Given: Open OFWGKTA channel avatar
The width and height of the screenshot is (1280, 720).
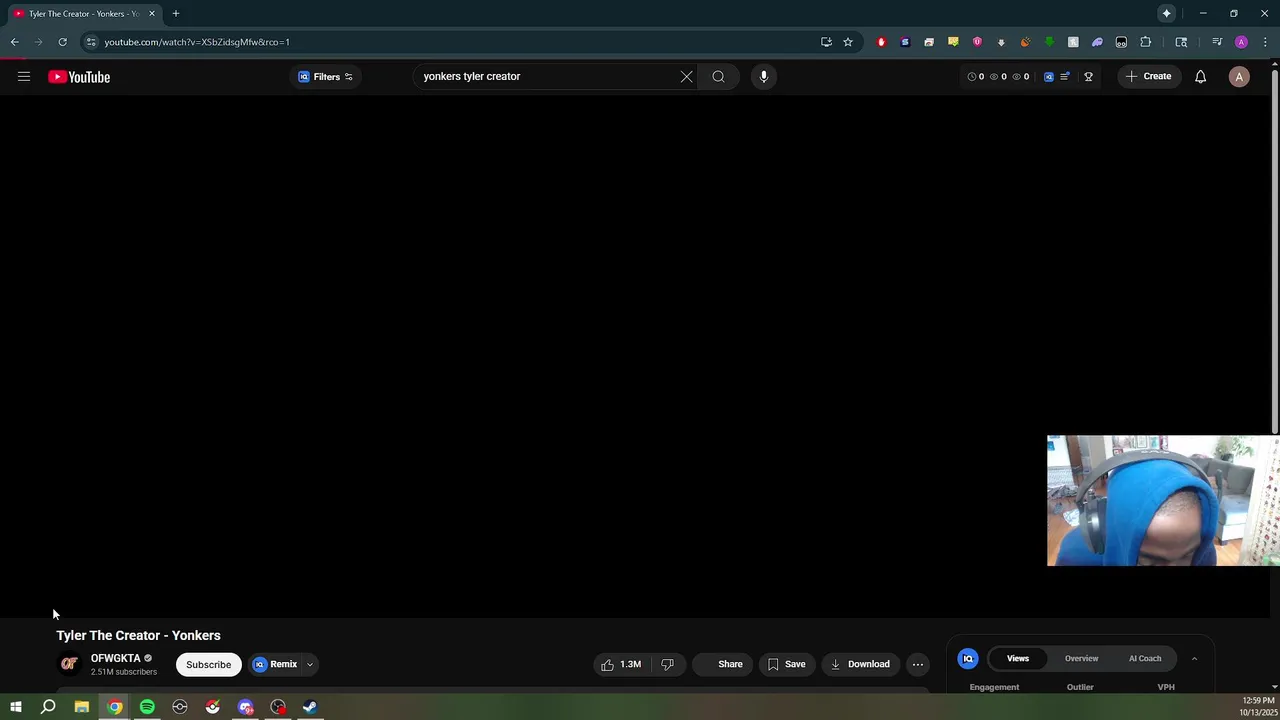Looking at the screenshot, I should pyautogui.click(x=69, y=664).
